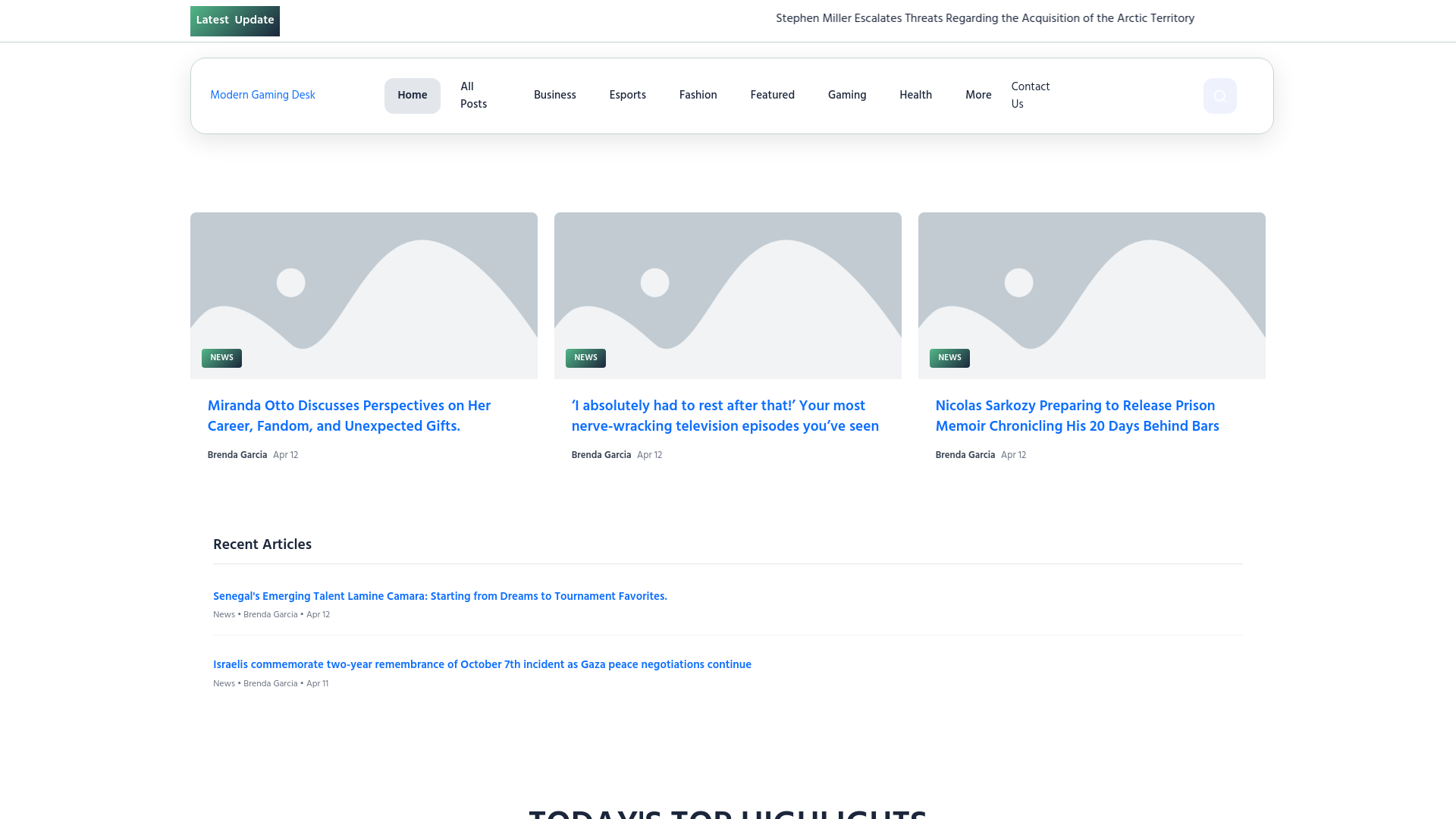Viewport: 1456px width, 819px height.
Task: Click Brenda Garcia under television episodes article
Action: [601, 455]
